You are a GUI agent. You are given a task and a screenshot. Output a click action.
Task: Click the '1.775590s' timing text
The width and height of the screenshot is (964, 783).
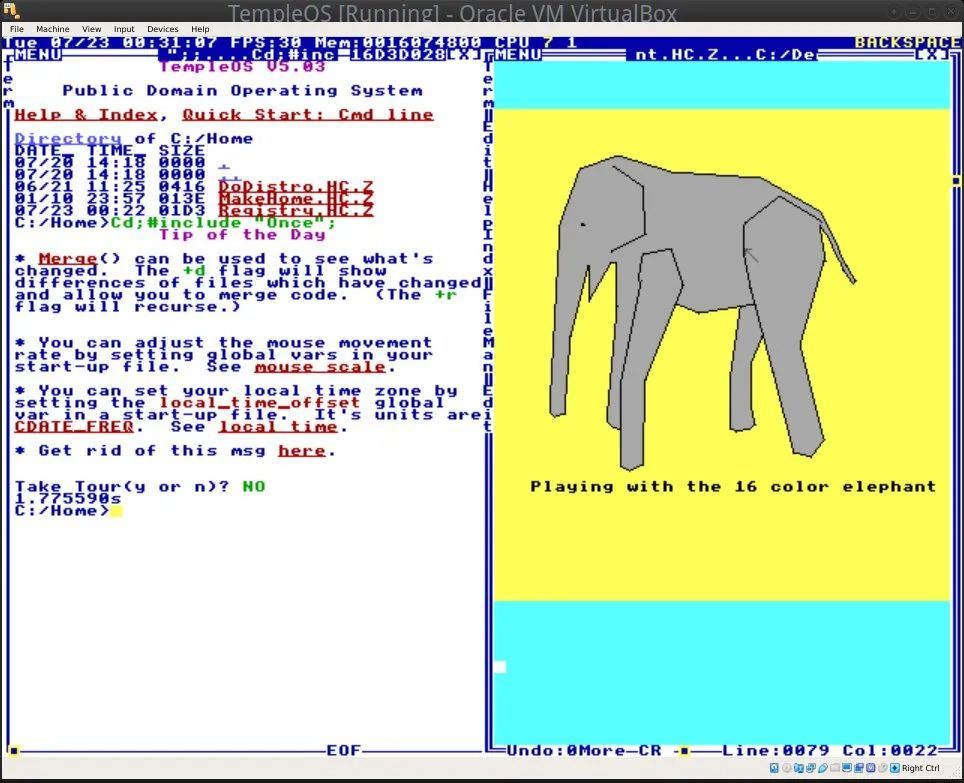68,499
